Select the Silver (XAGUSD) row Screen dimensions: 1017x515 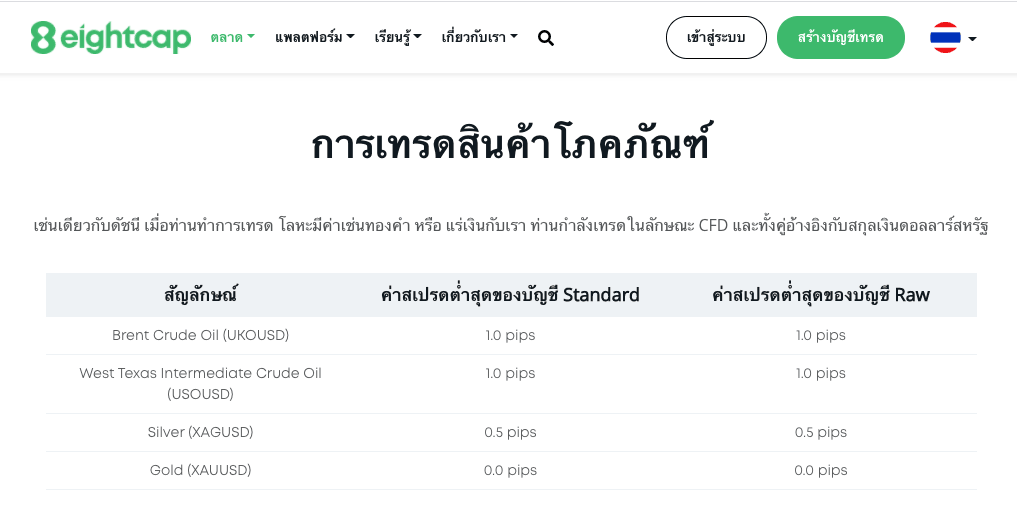pos(511,433)
